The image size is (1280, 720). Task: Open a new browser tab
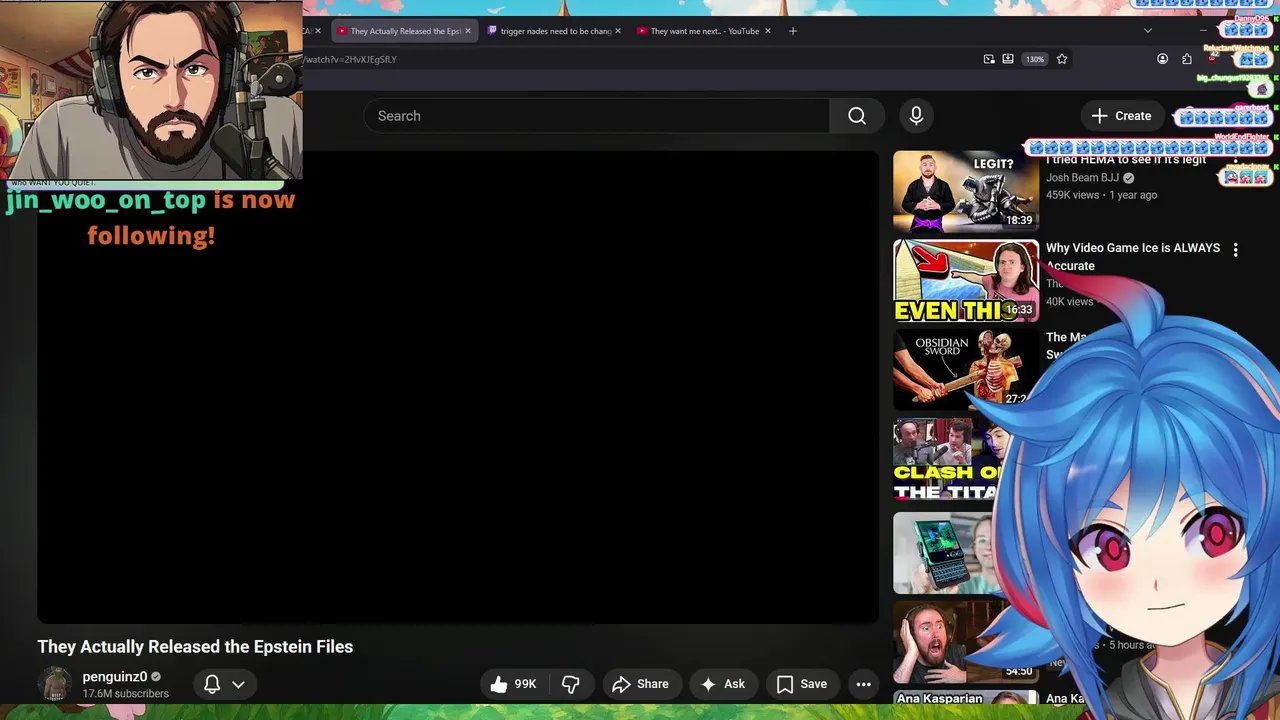pos(793,31)
